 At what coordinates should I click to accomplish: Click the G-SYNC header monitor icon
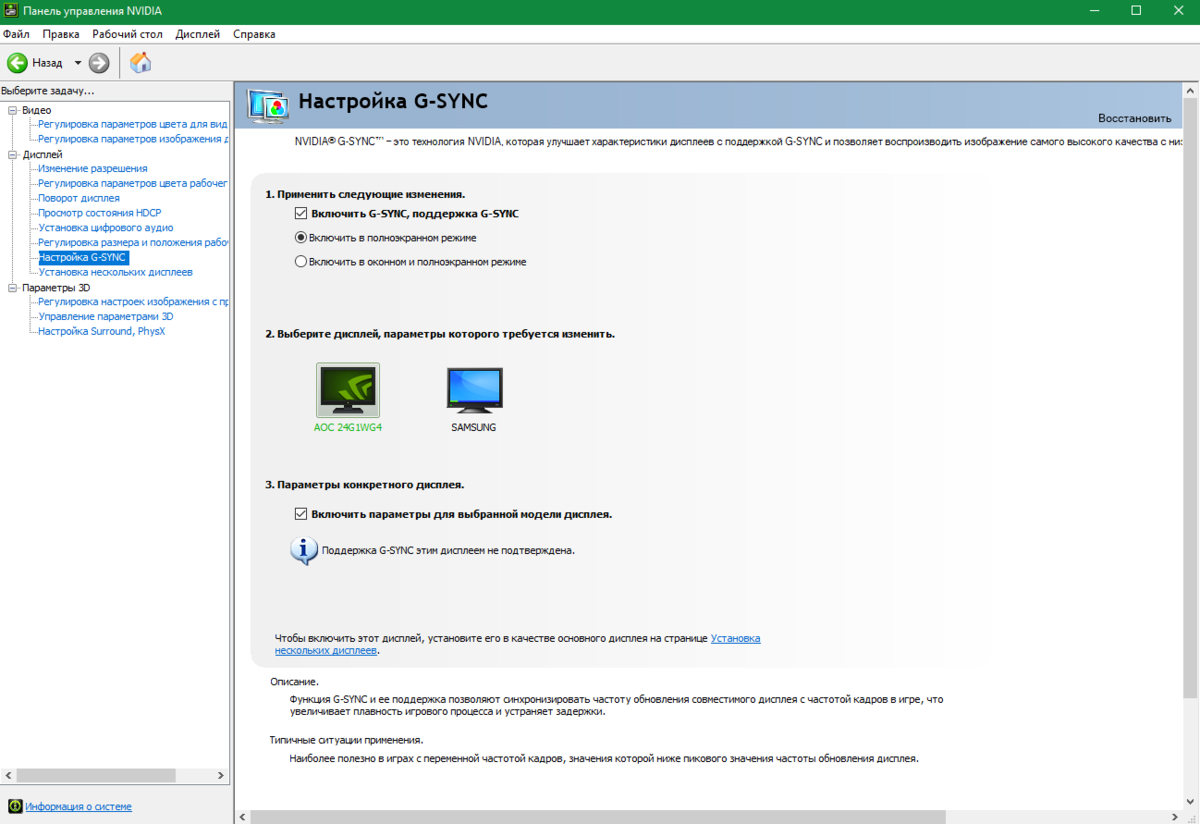[267, 105]
